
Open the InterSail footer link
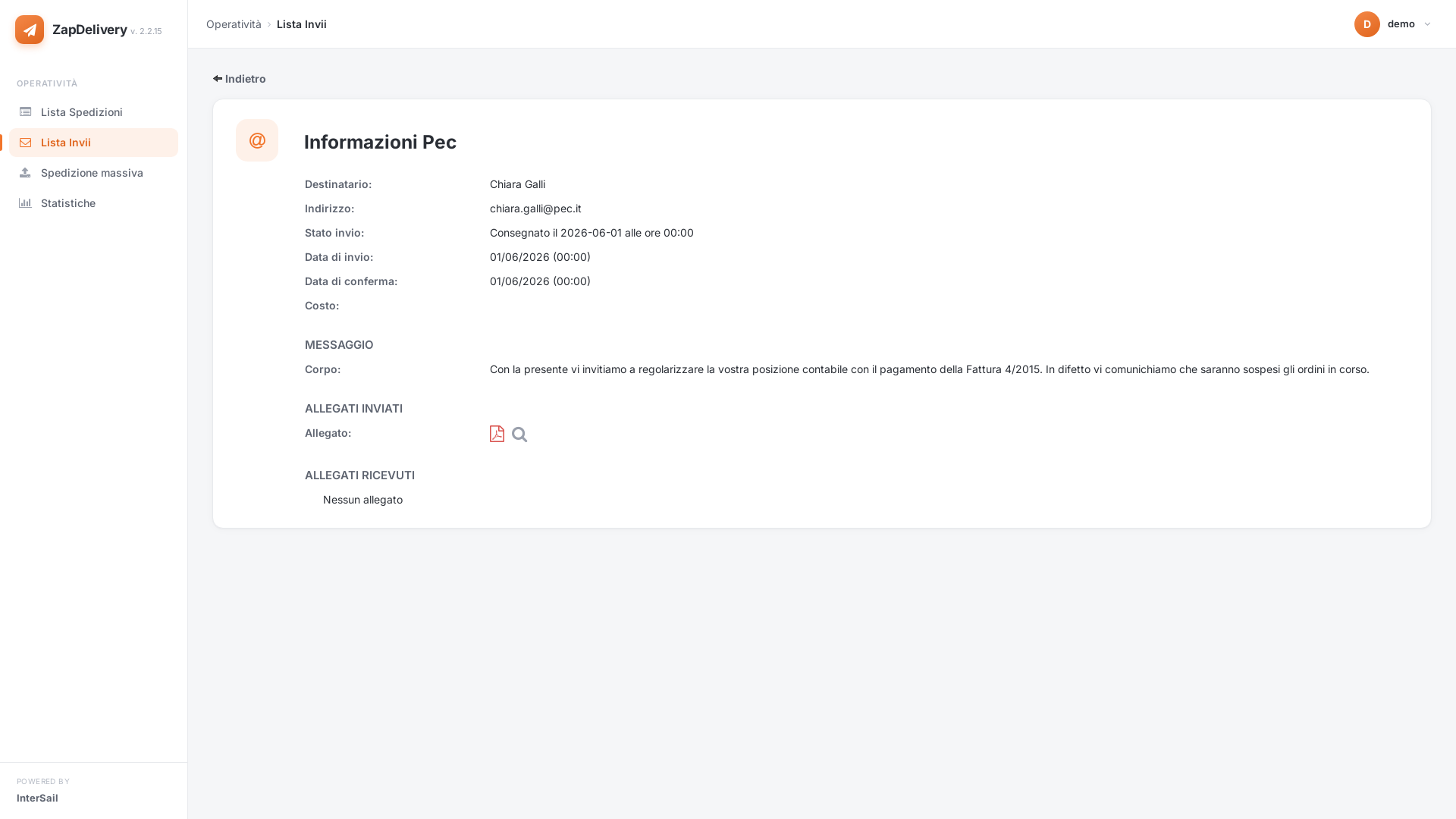pyautogui.click(x=37, y=798)
